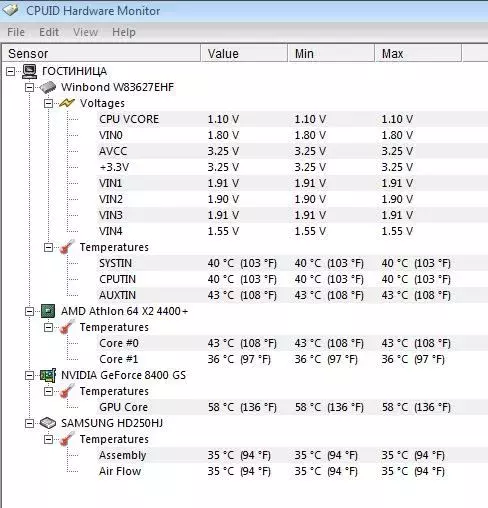Click the Winbond W83627EHF chip icon
This screenshot has width=488, height=508.
48,87
